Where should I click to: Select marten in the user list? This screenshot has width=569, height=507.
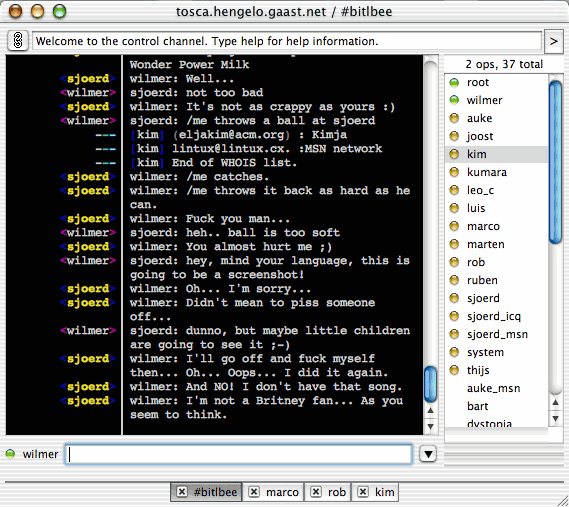tap(496, 244)
